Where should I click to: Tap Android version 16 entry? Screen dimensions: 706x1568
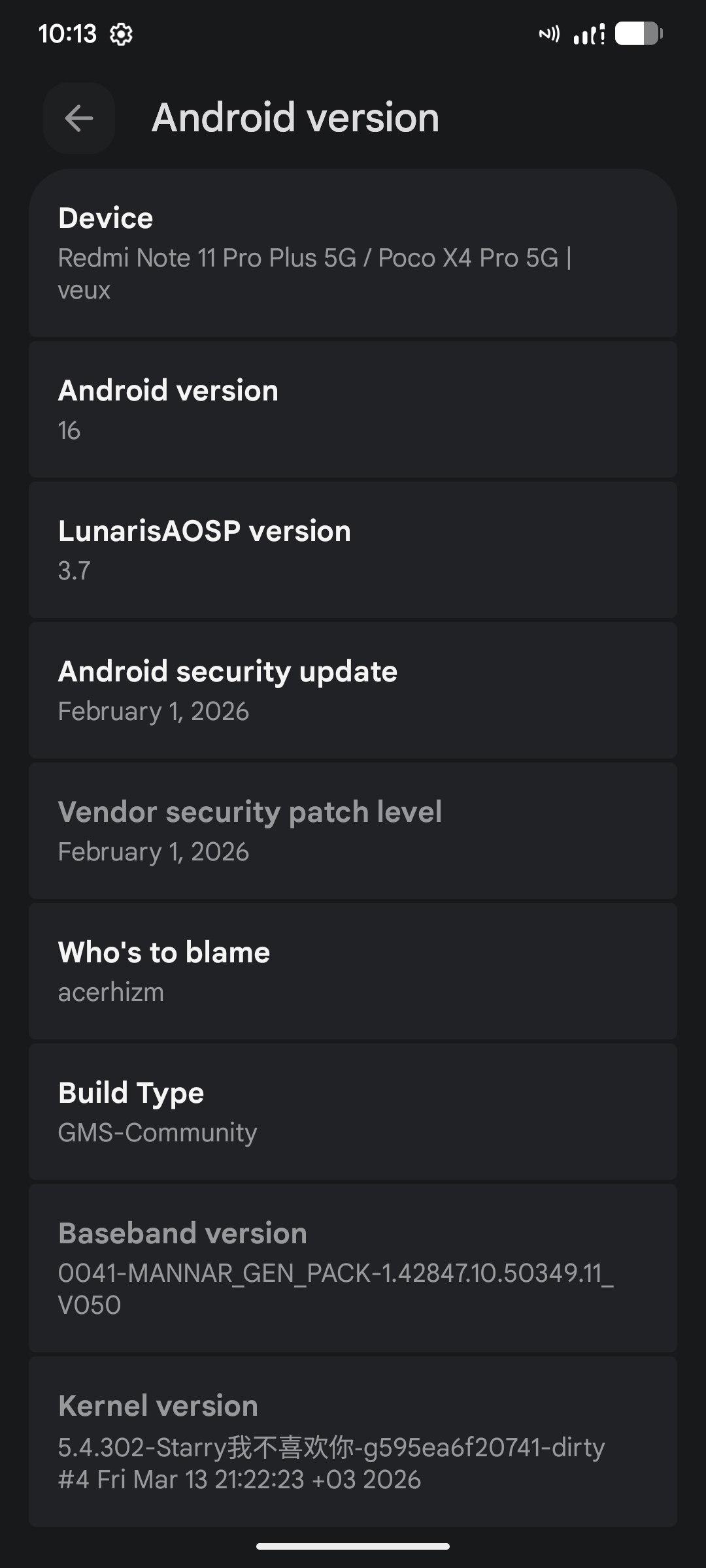click(x=353, y=410)
